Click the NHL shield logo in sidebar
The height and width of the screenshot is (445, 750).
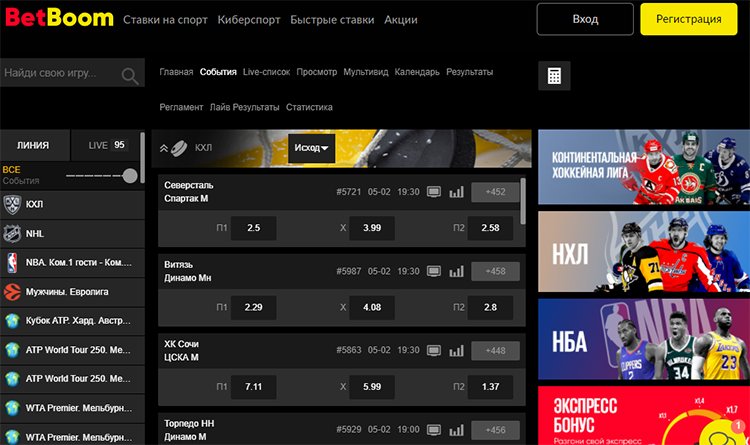[12, 234]
